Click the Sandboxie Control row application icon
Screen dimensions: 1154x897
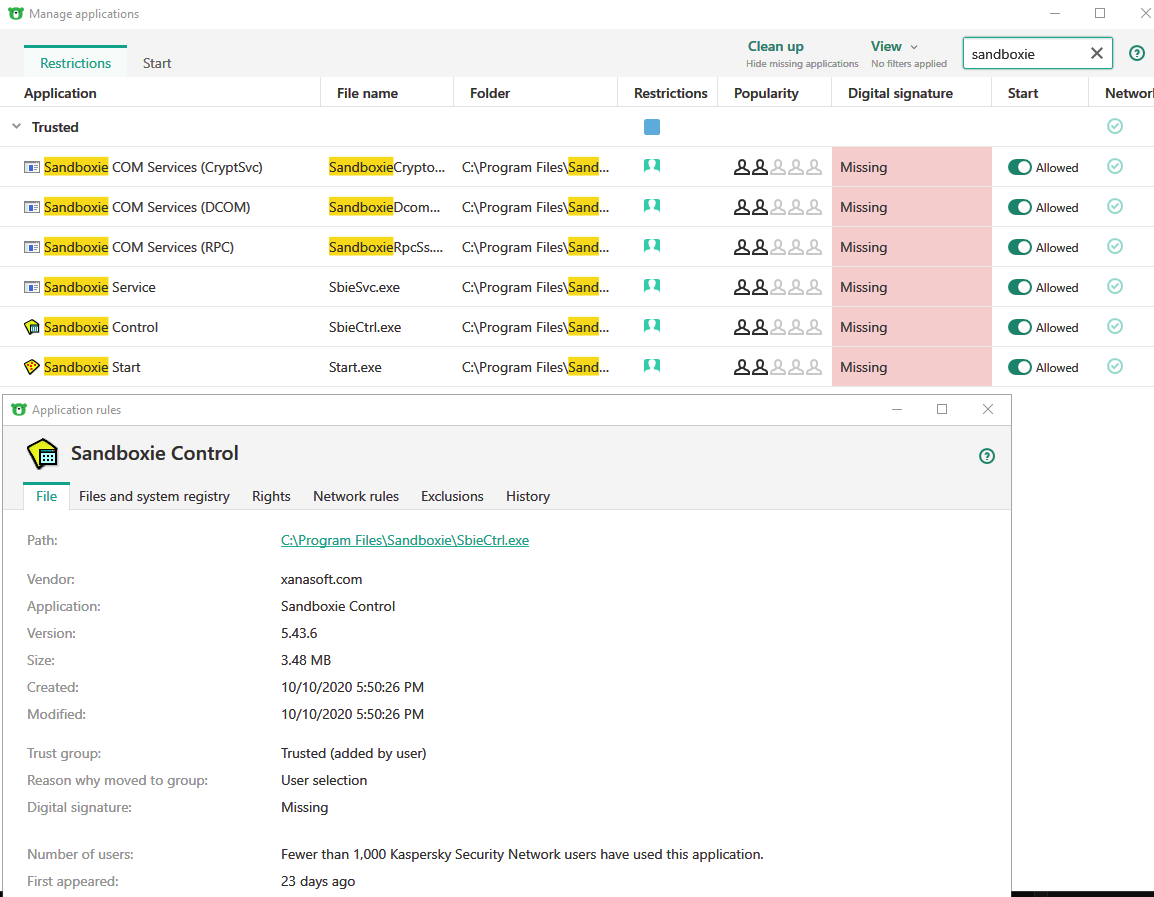32,327
